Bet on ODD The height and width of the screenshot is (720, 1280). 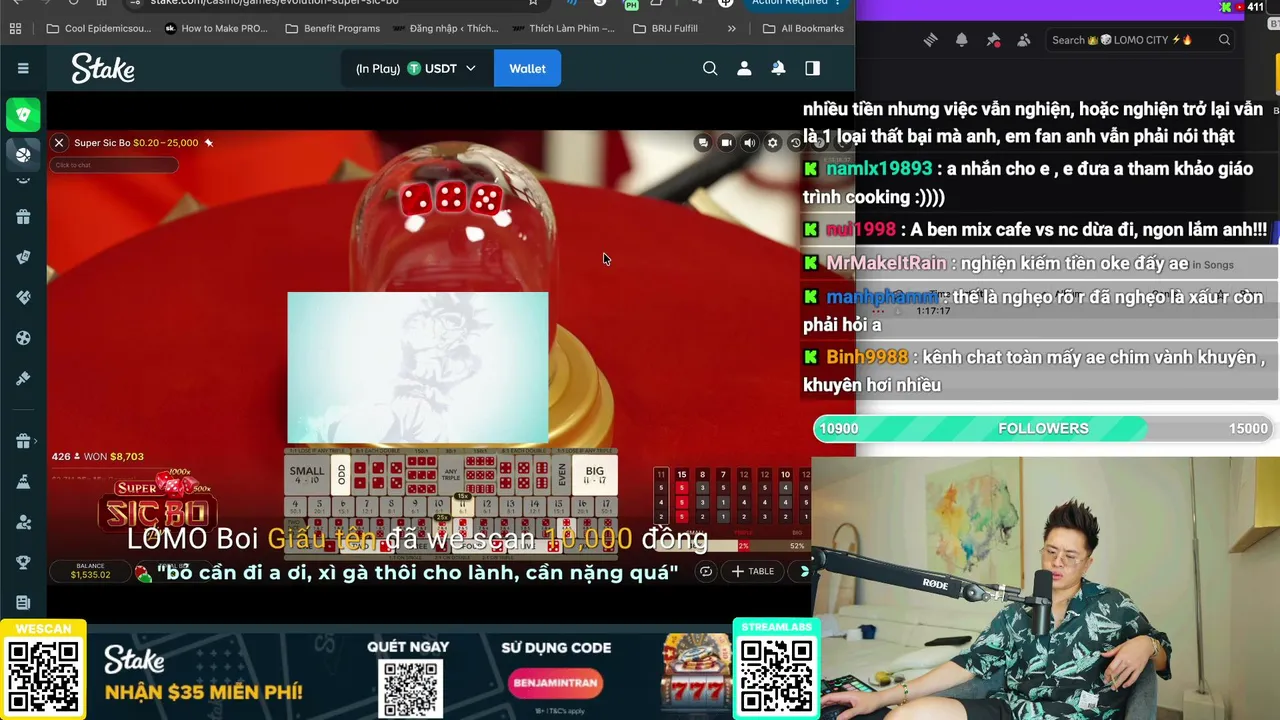pyautogui.click(x=340, y=475)
